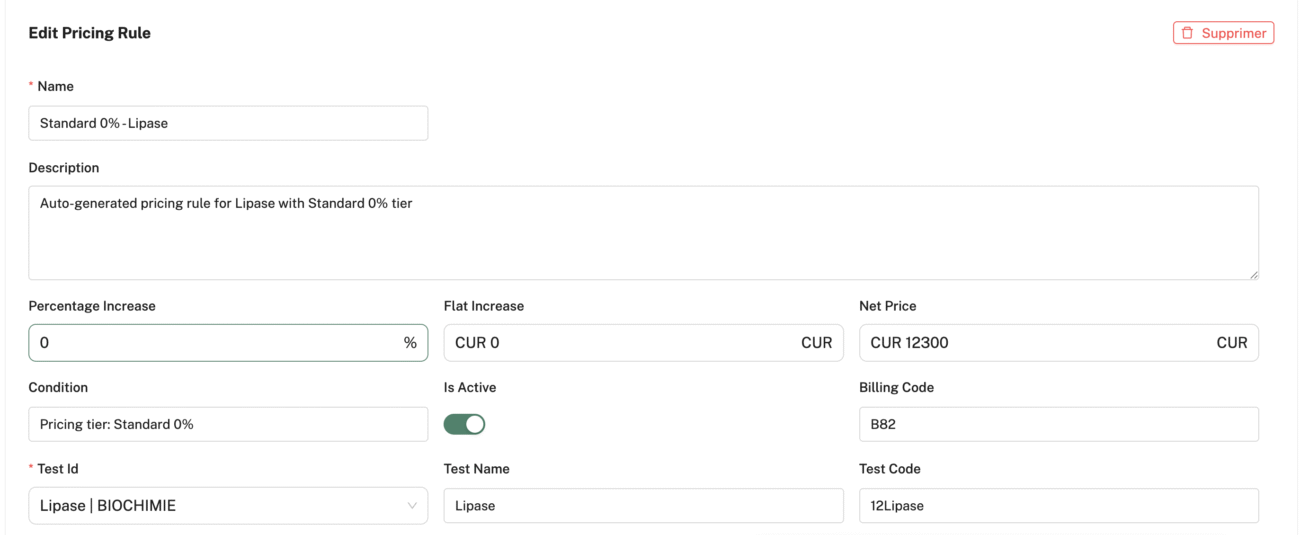Image resolution: width=1300 pixels, height=535 pixels.
Task: Click the percent suffix in Percentage Increase
Action: point(410,342)
